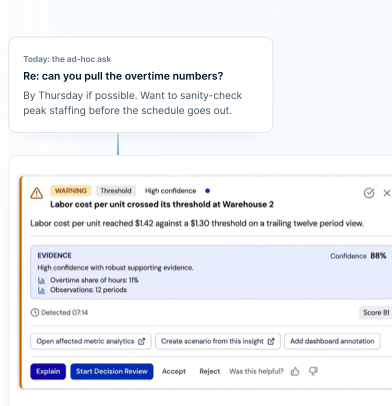Open affected metric analytics
Image resolution: width=392 pixels, height=406 pixels.
pyautogui.click(x=91, y=341)
